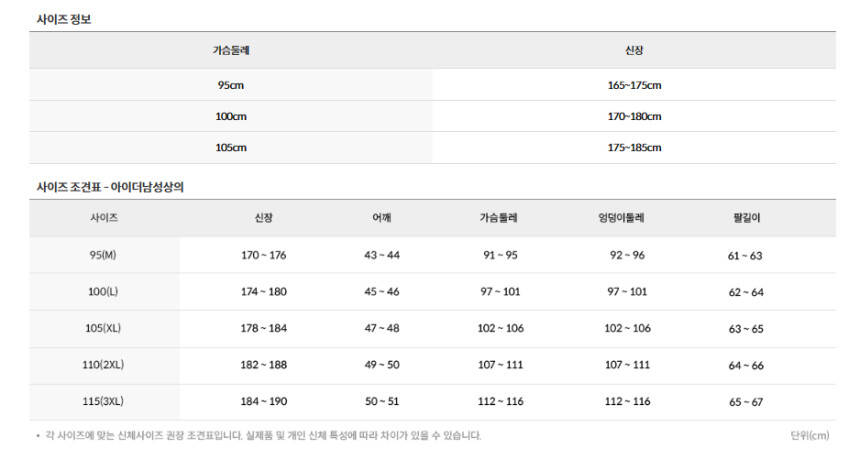Select the 가슴둘레 header in the top table
860x449 pixels.
[231, 50]
